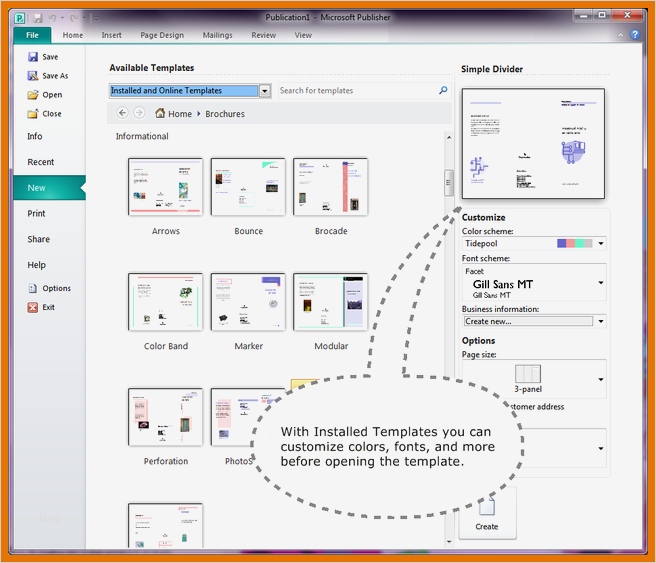The height and width of the screenshot is (563, 656).
Task: Open the Undo history dropdown arrow
Action: 62,18
